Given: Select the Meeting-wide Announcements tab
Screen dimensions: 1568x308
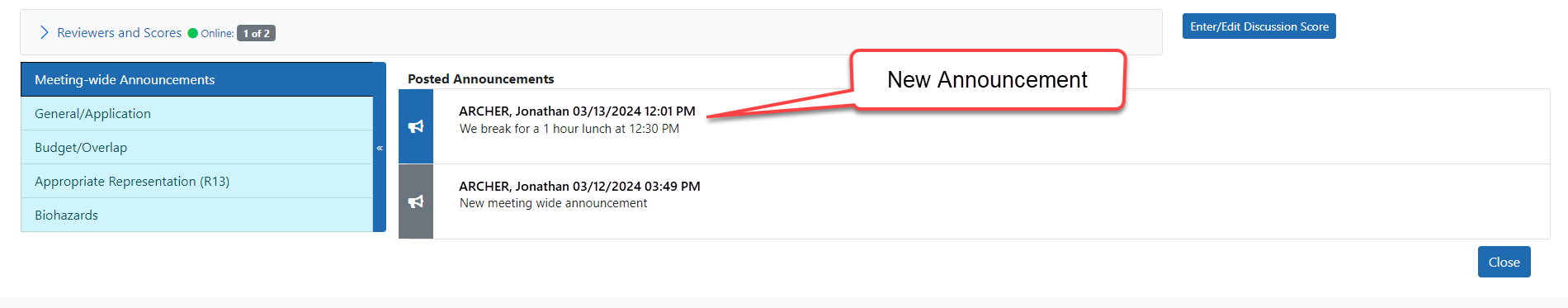Looking at the screenshot, I should click(197, 79).
